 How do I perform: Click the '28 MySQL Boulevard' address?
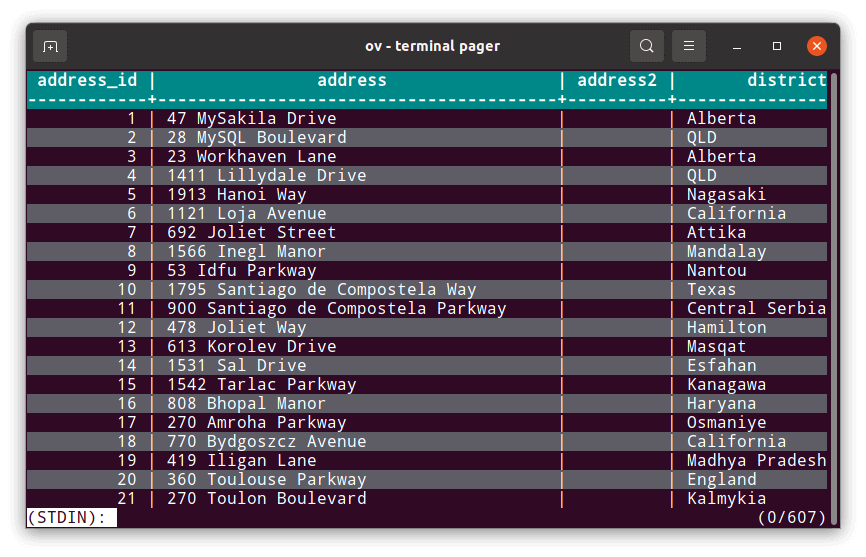257,137
